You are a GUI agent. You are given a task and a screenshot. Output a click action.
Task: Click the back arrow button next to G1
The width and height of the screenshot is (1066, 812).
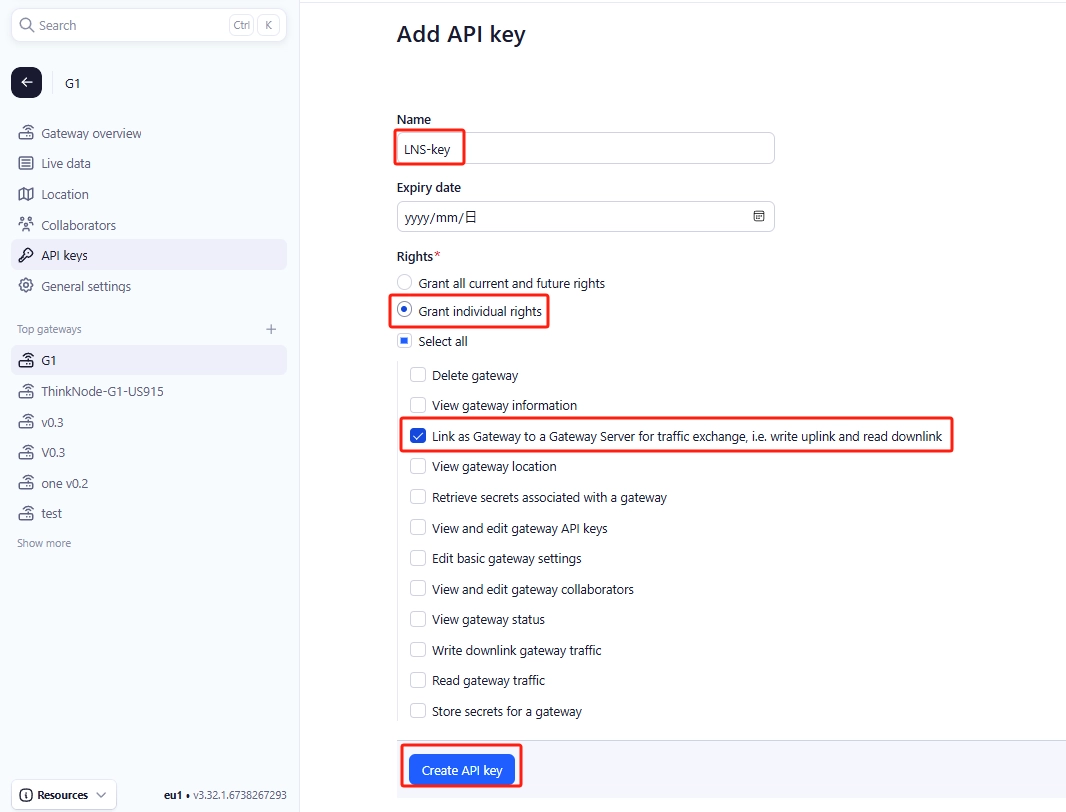coord(27,83)
